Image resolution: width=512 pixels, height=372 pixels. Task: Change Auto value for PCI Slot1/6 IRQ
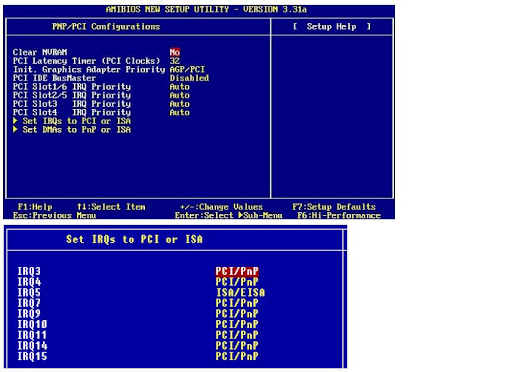(180, 87)
